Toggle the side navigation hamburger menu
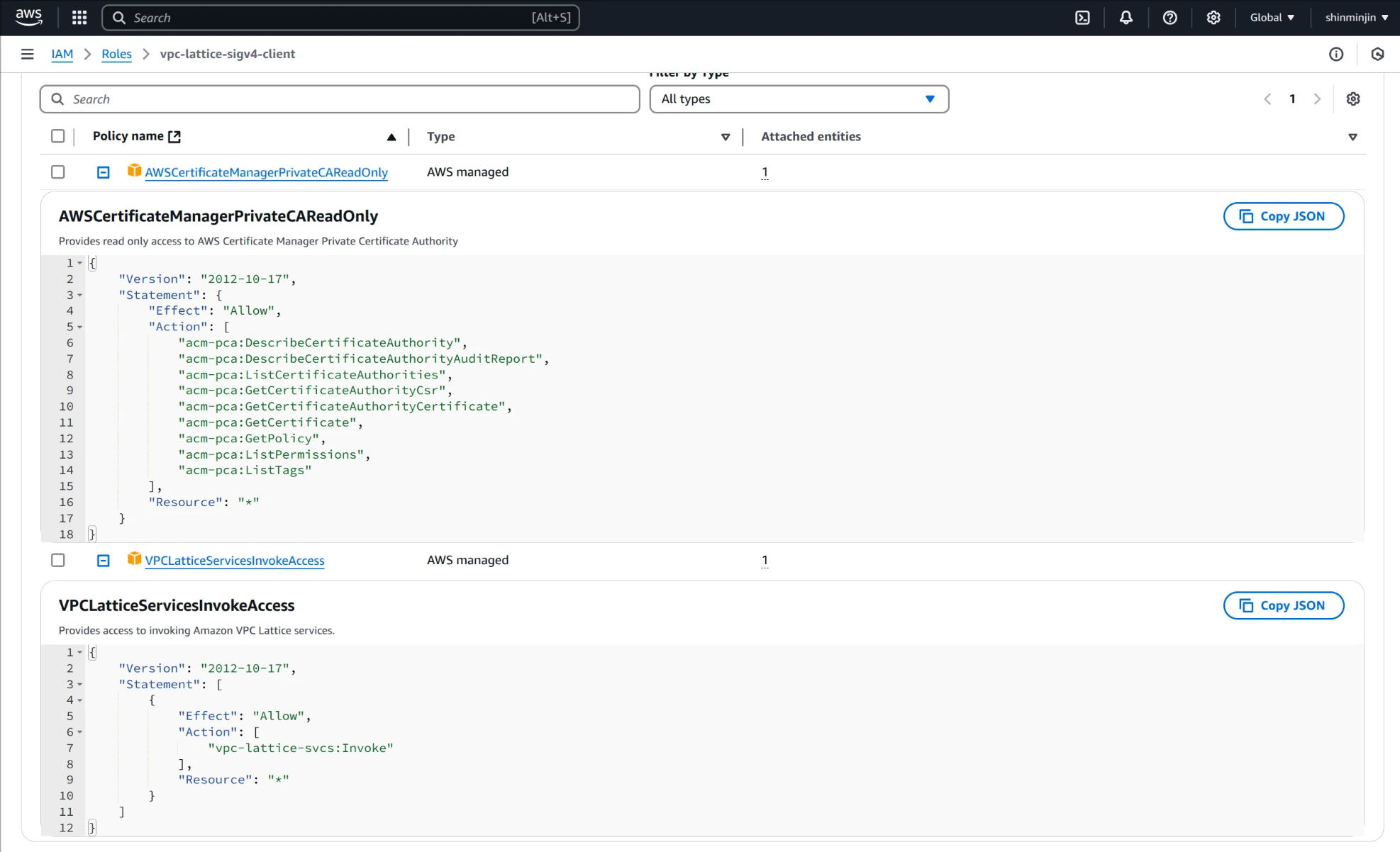The width and height of the screenshot is (1400, 852). click(28, 54)
